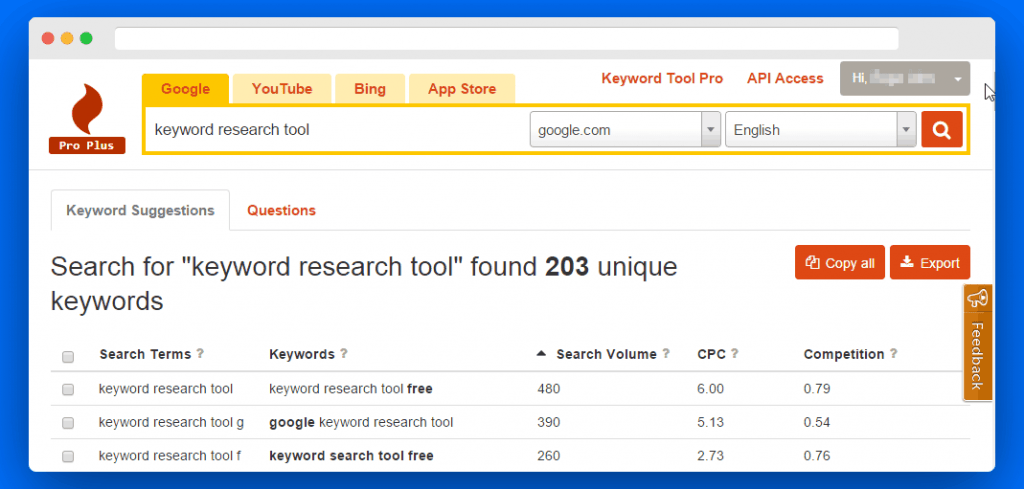Sort by the CPC column header
This screenshot has height=489, width=1024.
(711, 354)
